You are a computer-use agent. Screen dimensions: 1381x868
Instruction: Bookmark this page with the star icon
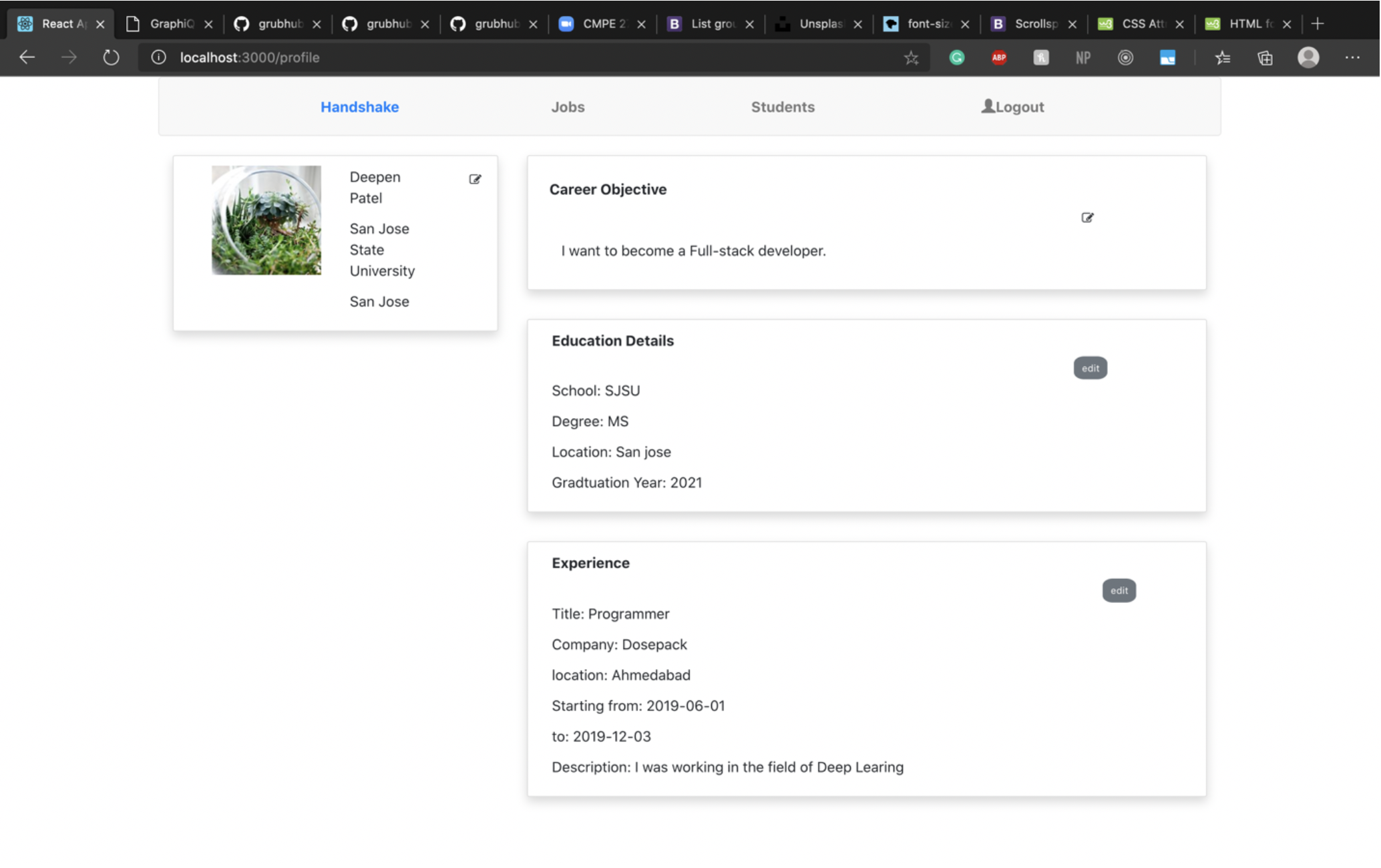[x=911, y=57]
